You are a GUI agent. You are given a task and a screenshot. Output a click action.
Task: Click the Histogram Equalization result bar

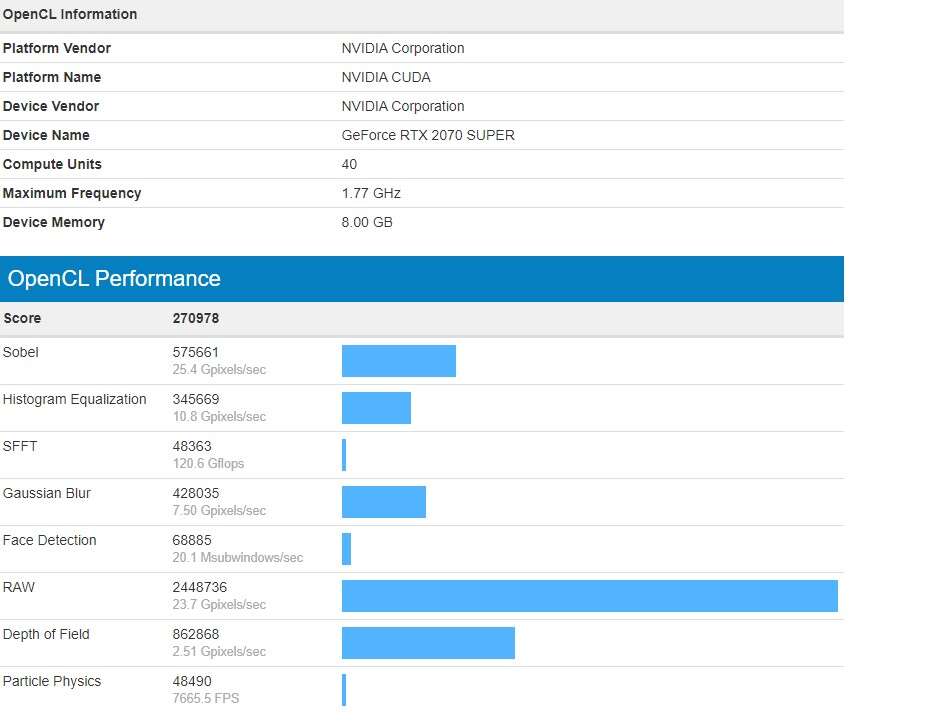point(376,408)
